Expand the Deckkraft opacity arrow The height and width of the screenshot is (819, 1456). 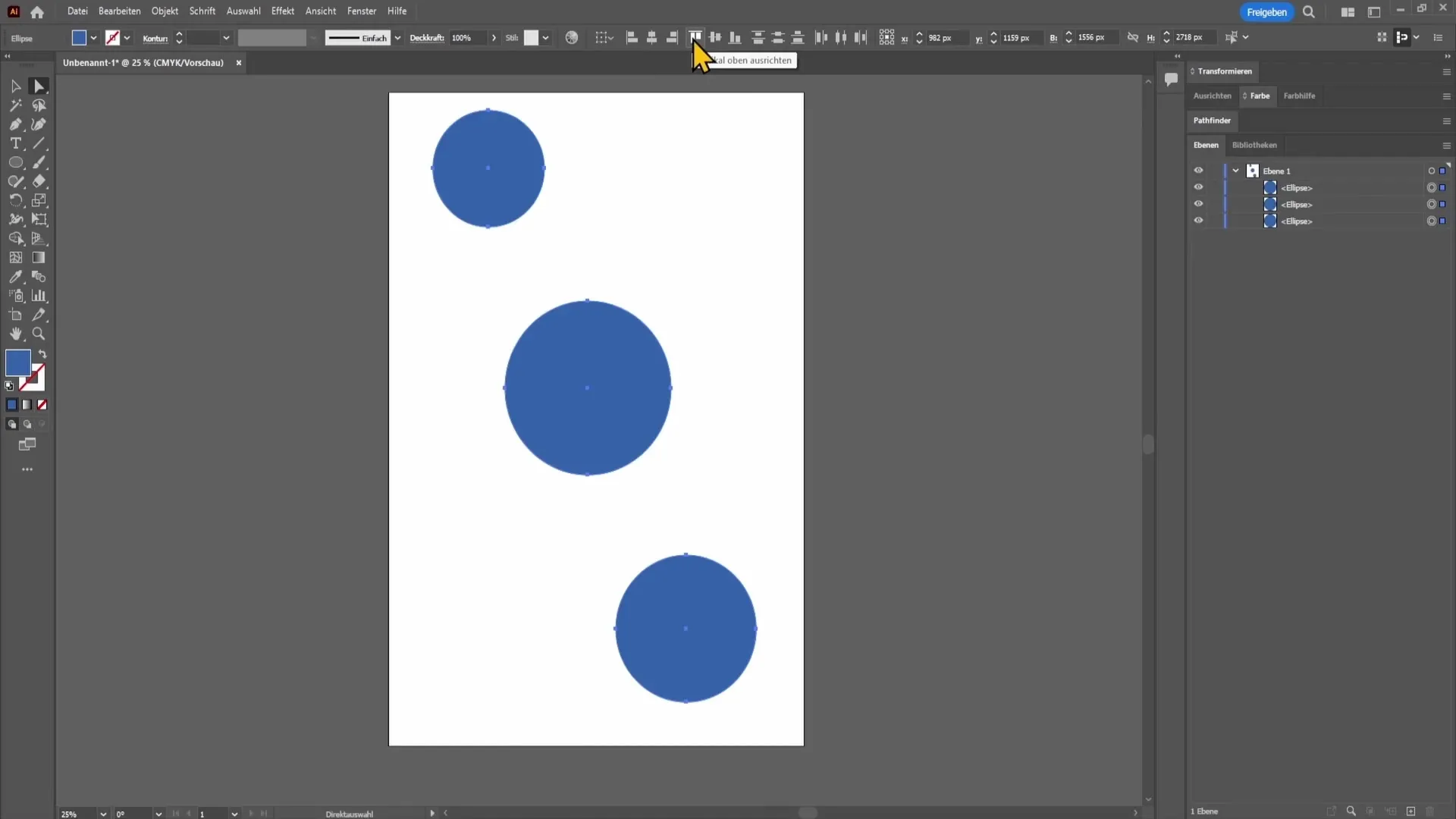(x=494, y=38)
